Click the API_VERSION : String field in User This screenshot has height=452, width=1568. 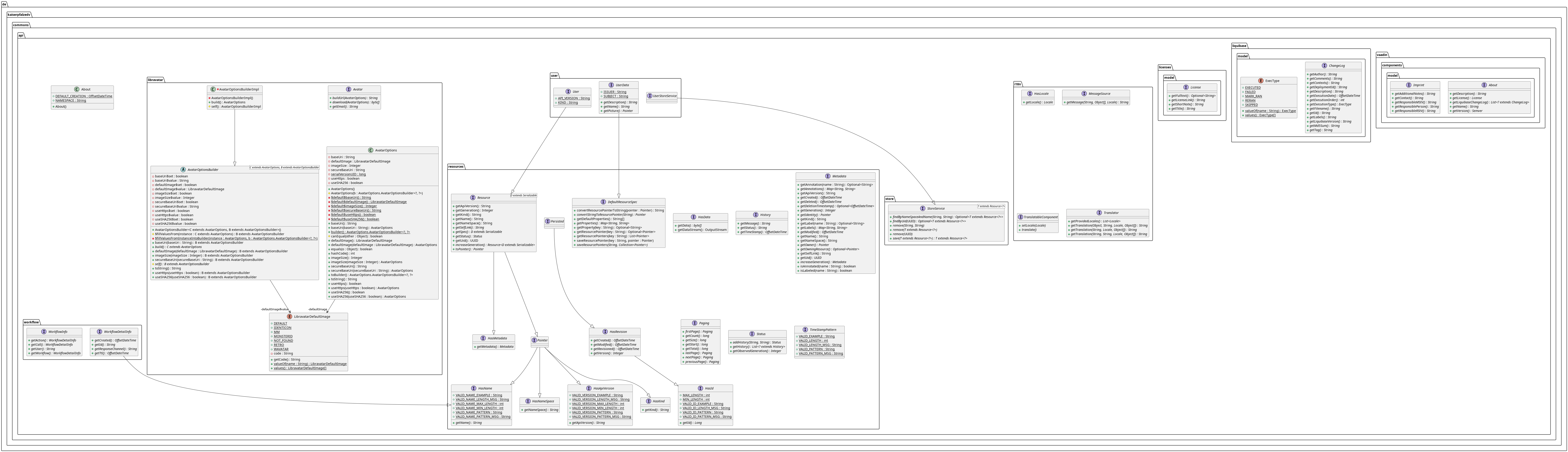tap(573, 98)
